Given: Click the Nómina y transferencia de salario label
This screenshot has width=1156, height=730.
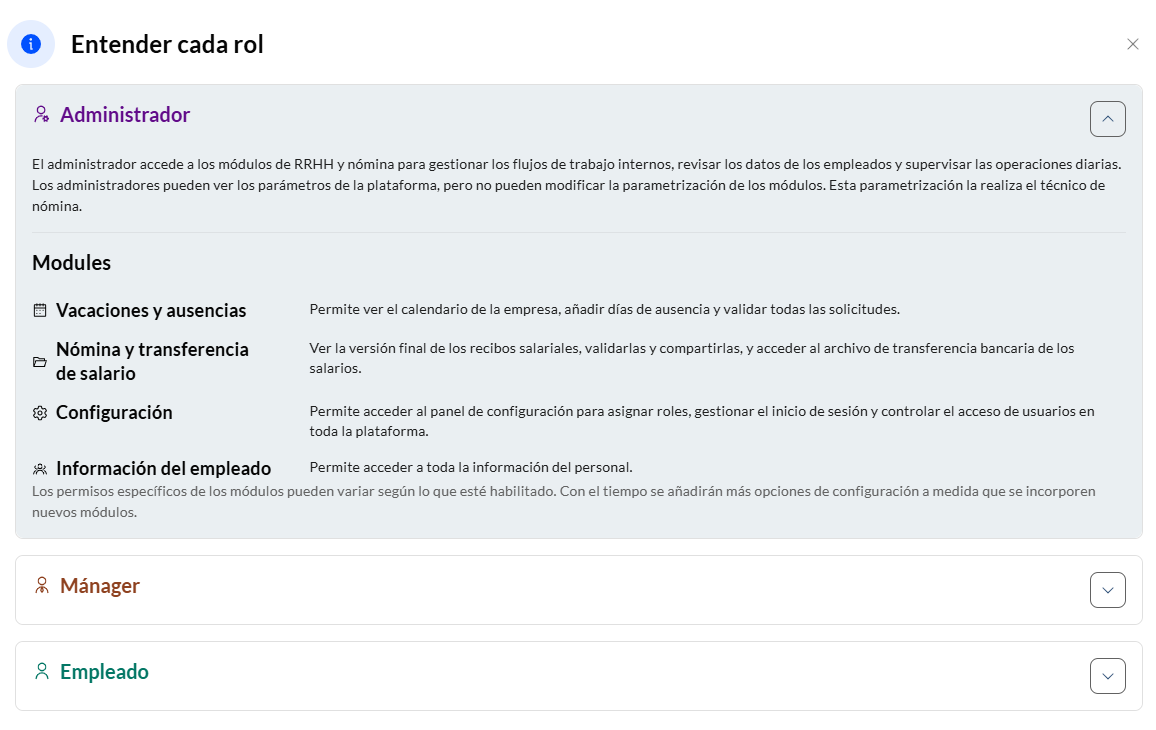Looking at the screenshot, I should [152, 361].
